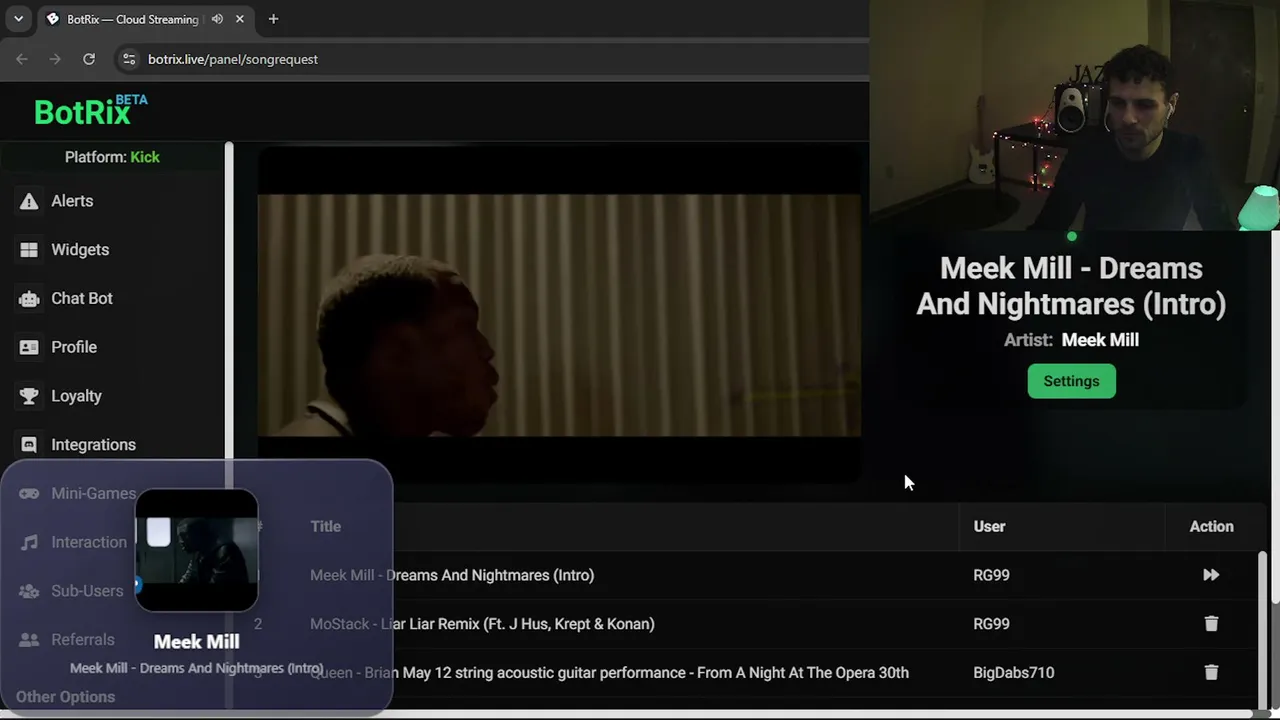
Task: Select the MoStack Liar Liar Remix row title
Action: click(482, 624)
